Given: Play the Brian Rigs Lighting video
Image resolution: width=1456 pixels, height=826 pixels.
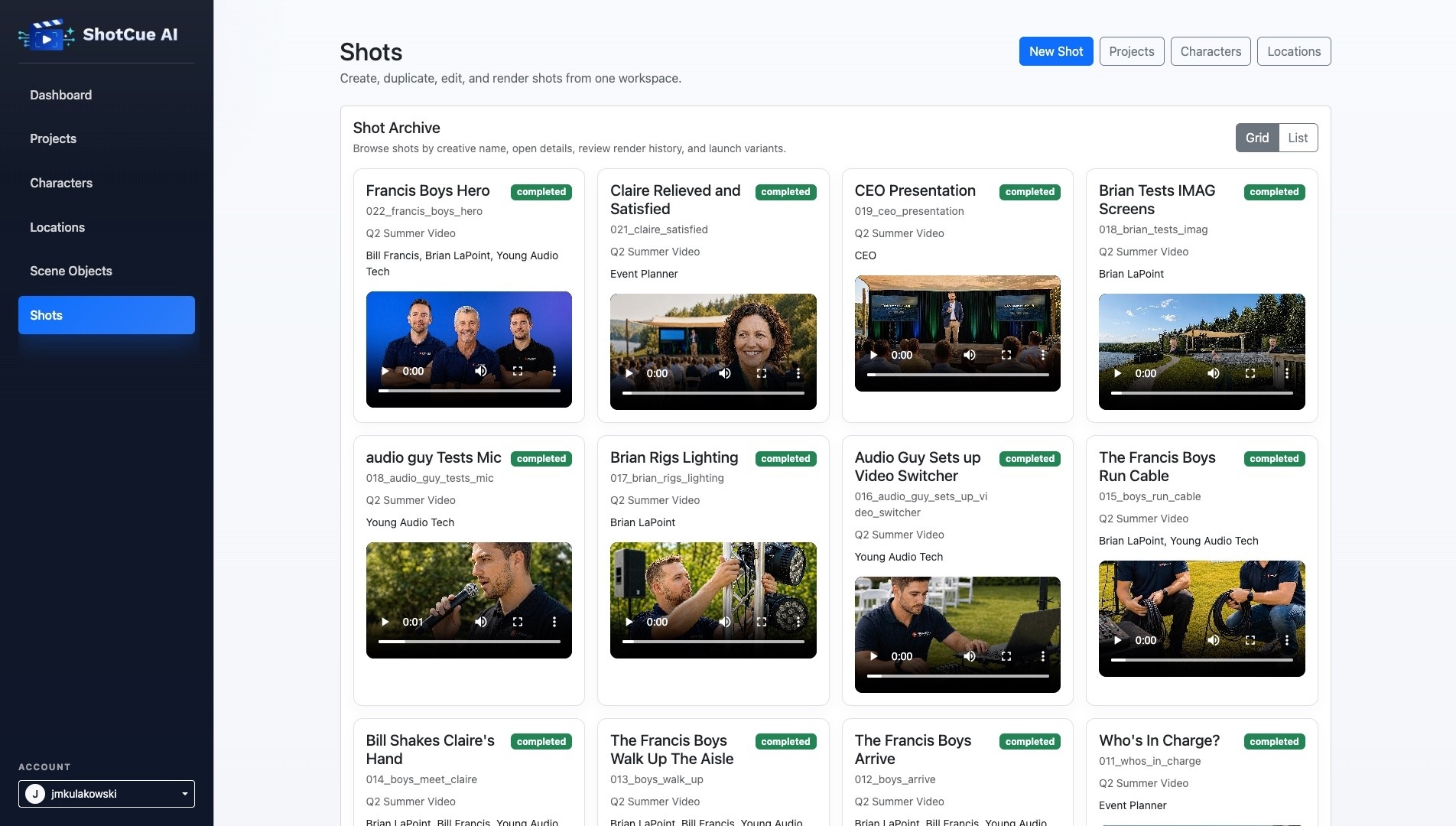Looking at the screenshot, I should (x=629, y=622).
